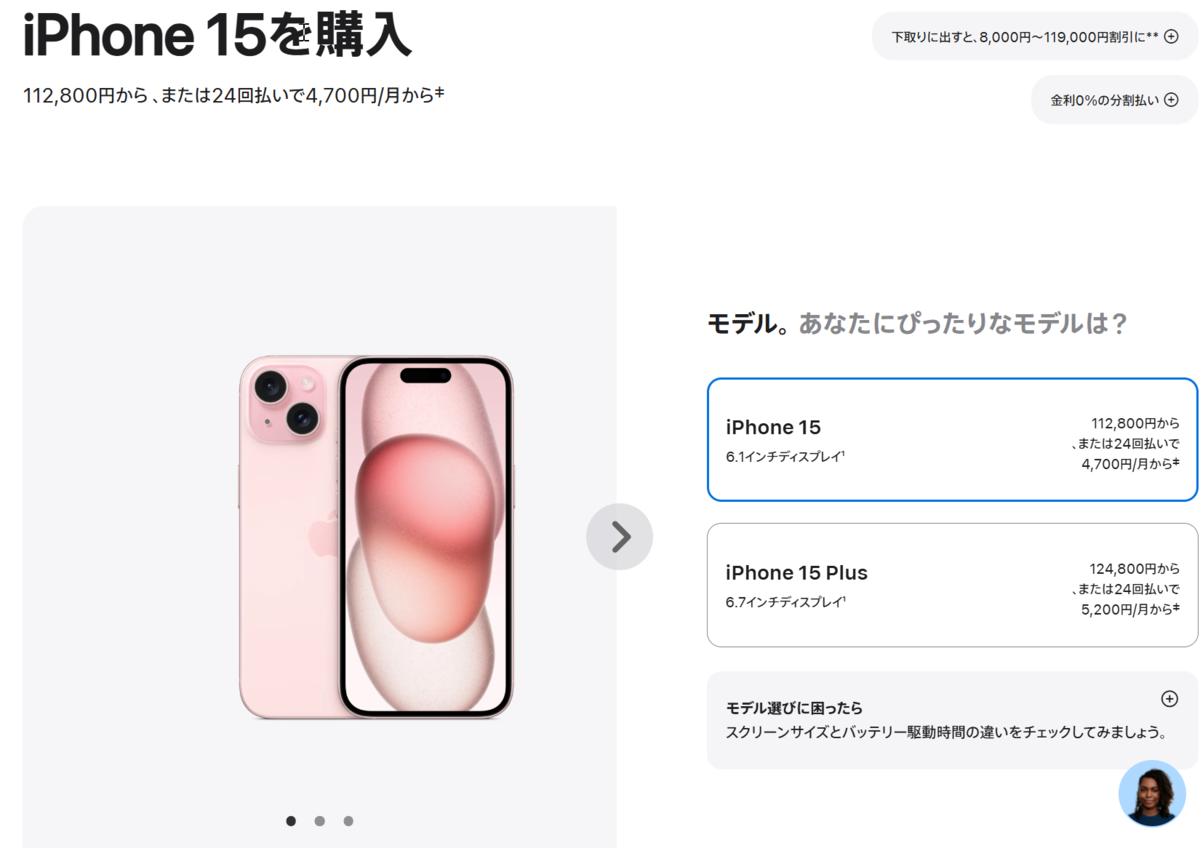Click footnote on 6.1インチディスプレイ text
This screenshot has width=1200, height=848.
(x=843, y=454)
